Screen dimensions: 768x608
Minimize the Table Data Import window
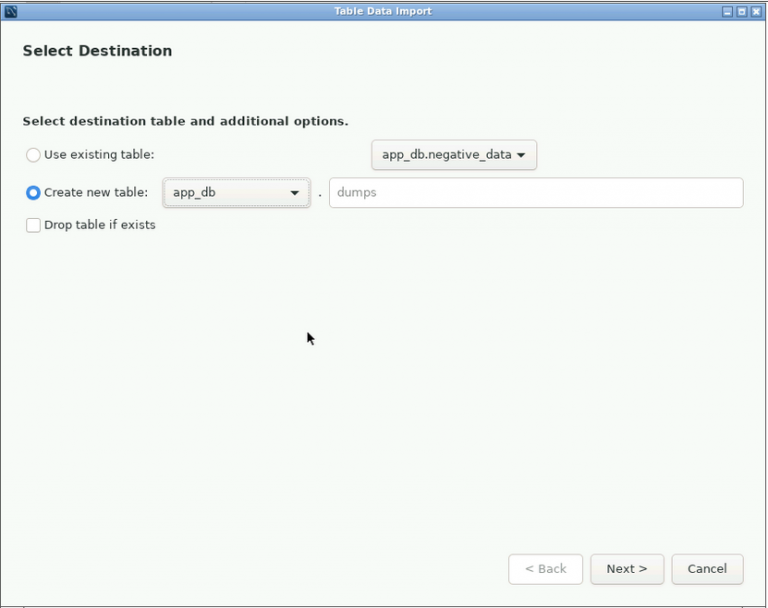728,11
